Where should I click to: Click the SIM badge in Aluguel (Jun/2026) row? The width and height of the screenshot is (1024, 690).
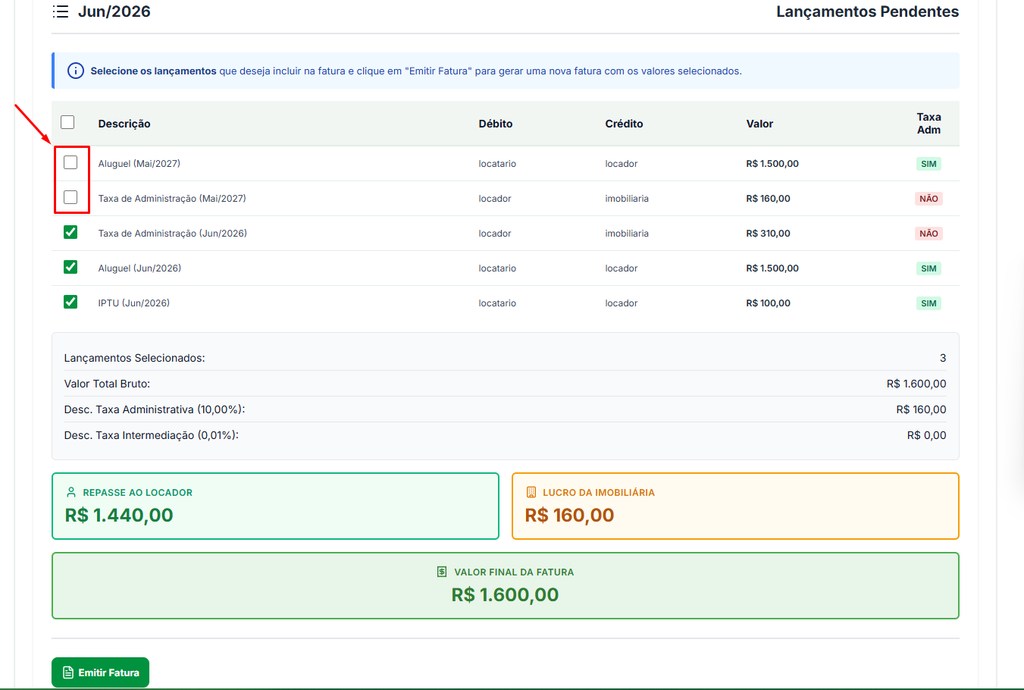click(929, 268)
